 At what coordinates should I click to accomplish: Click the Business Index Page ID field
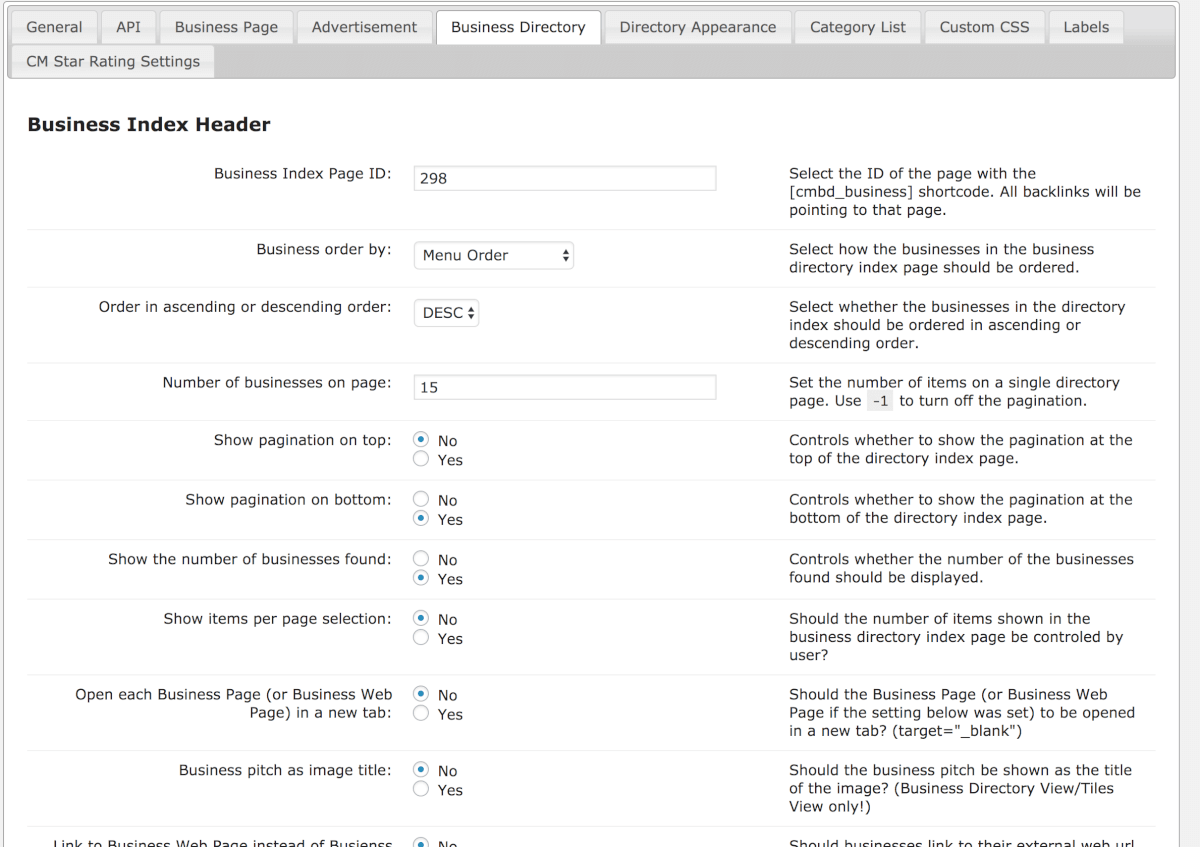[x=565, y=178]
